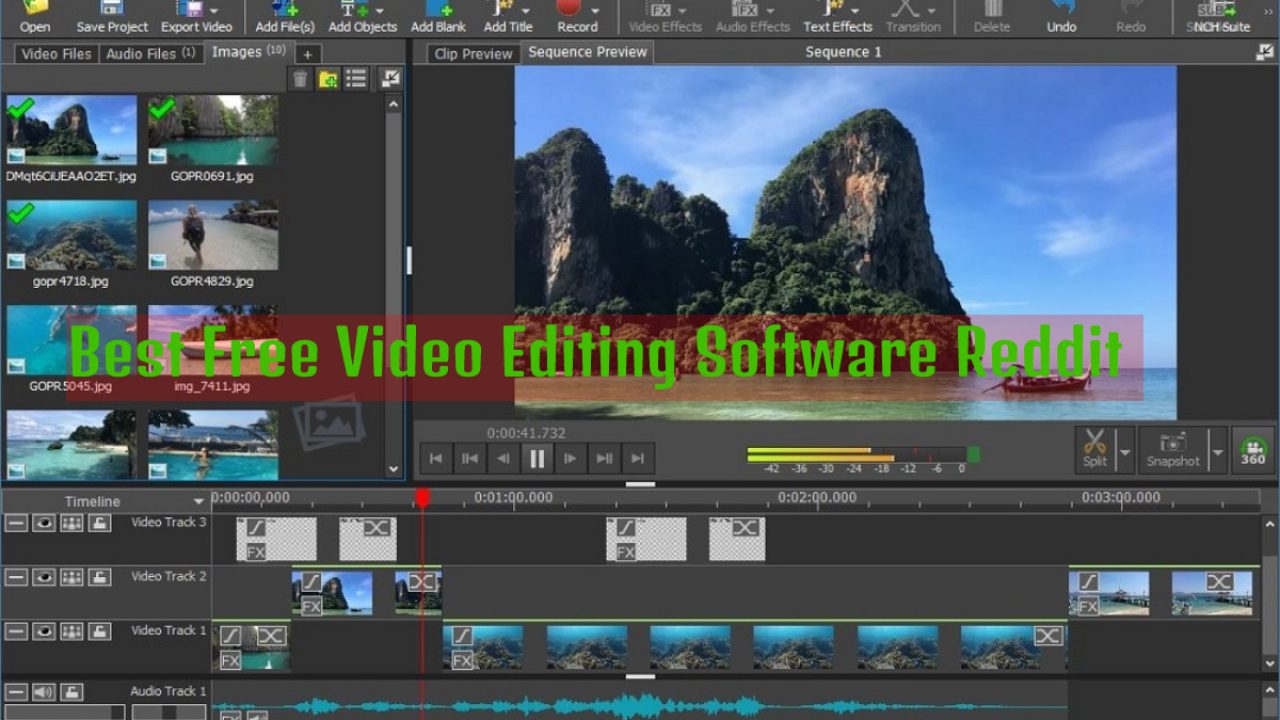
Task: Open the Timeline mode dropdown
Action: pyautogui.click(x=199, y=502)
